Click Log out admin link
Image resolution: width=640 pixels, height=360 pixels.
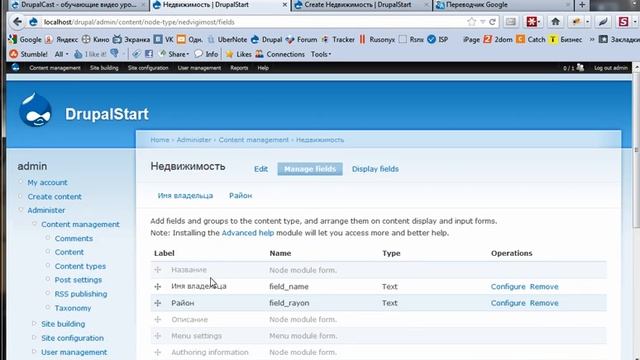[611, 68]
